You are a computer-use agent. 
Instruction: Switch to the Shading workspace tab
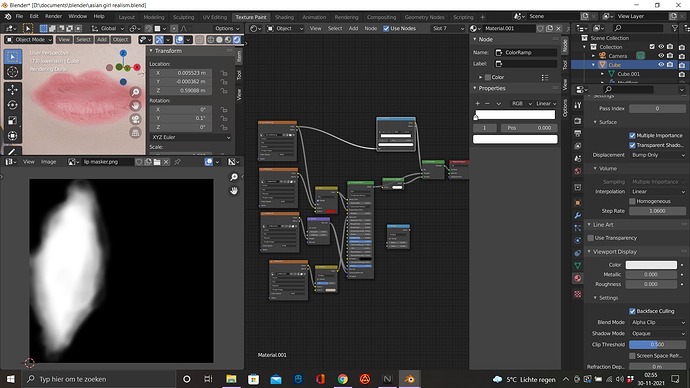click(284, 17)
